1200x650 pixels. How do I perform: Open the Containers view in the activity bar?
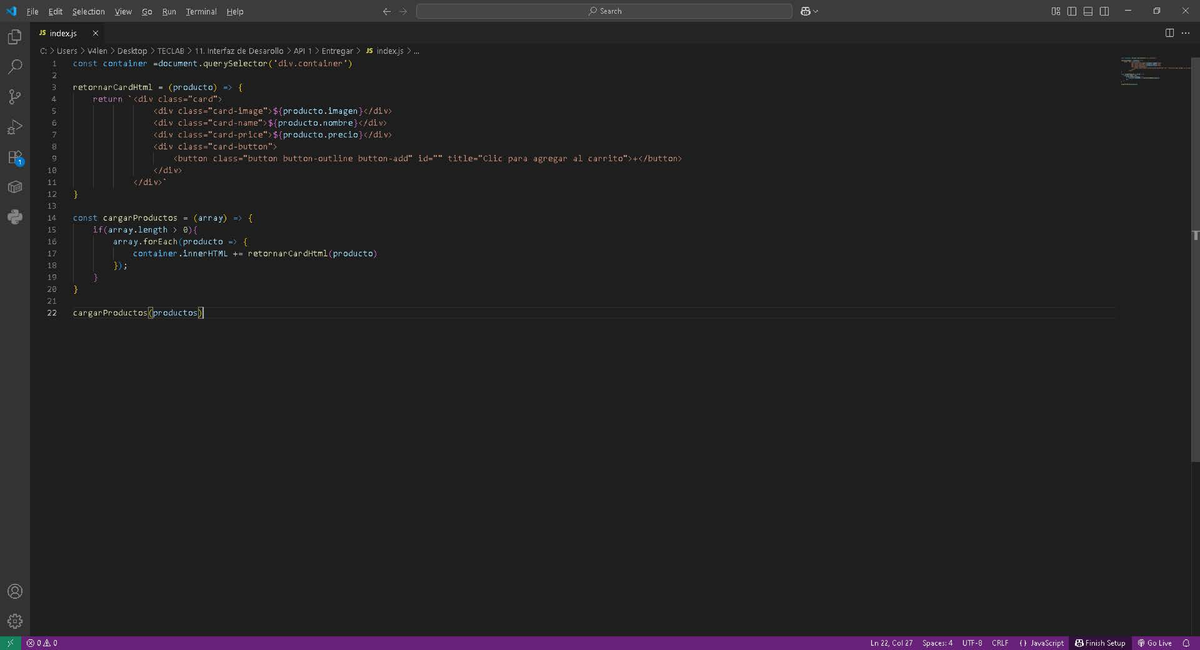pos(15,187)
